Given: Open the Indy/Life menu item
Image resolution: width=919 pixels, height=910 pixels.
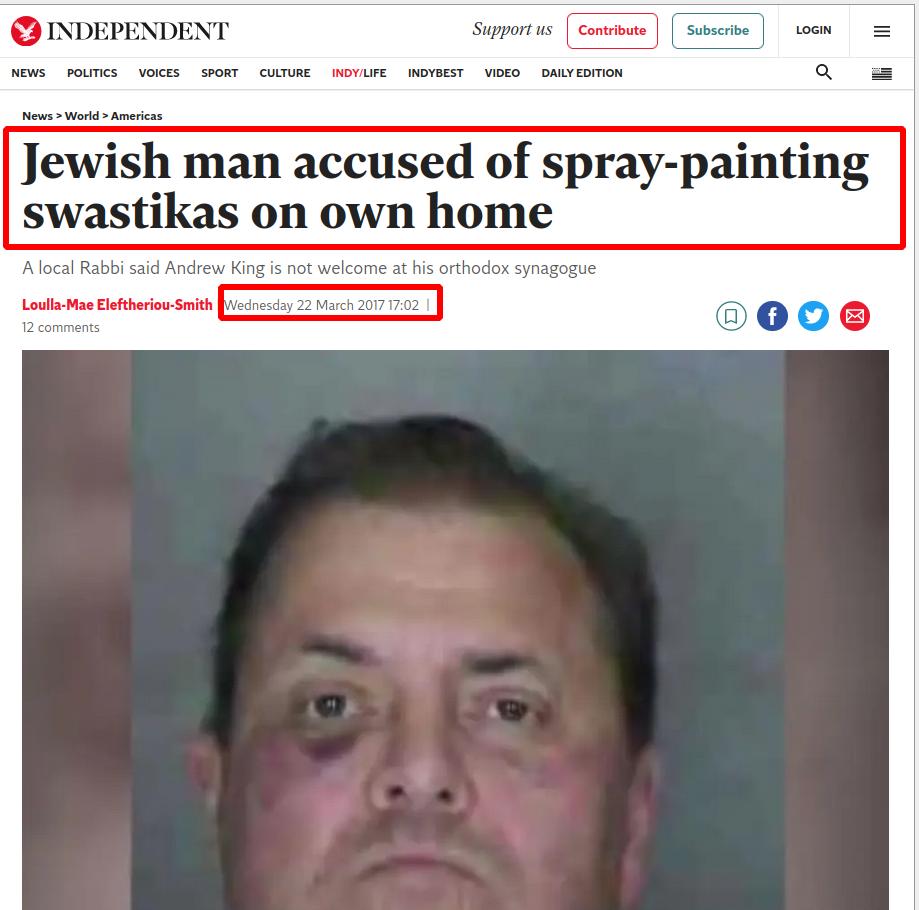Looking at the screenshot, I should (x=359, y=73).
